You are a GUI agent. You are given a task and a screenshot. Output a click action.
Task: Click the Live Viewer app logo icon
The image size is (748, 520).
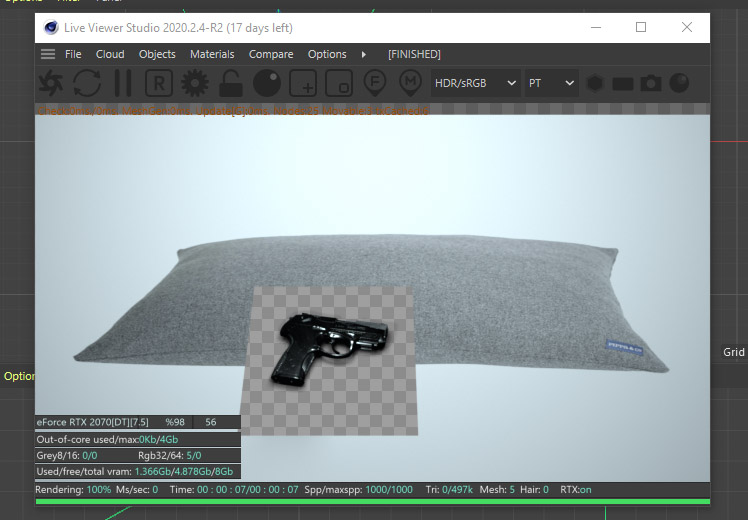click(51, 28)
